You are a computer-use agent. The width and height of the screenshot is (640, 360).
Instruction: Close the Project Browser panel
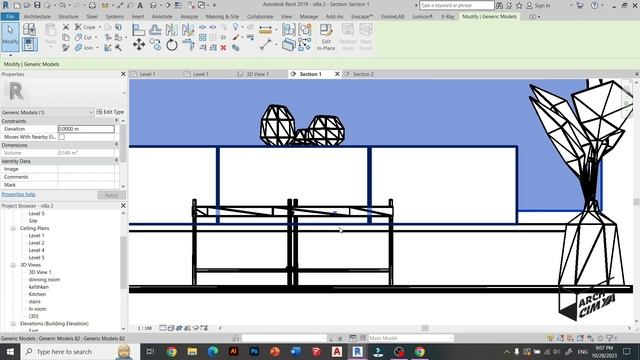click(x=123, y=206)
